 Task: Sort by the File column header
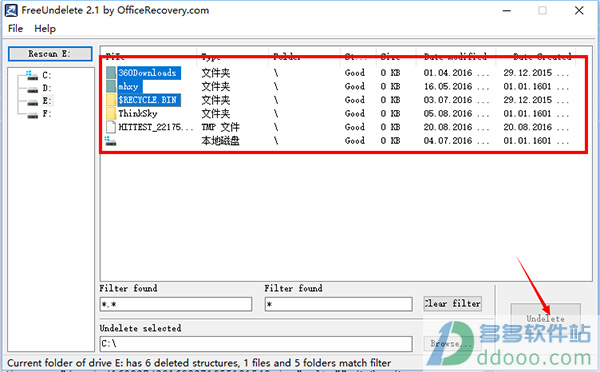pyautogui.click(x=149, y=56)
